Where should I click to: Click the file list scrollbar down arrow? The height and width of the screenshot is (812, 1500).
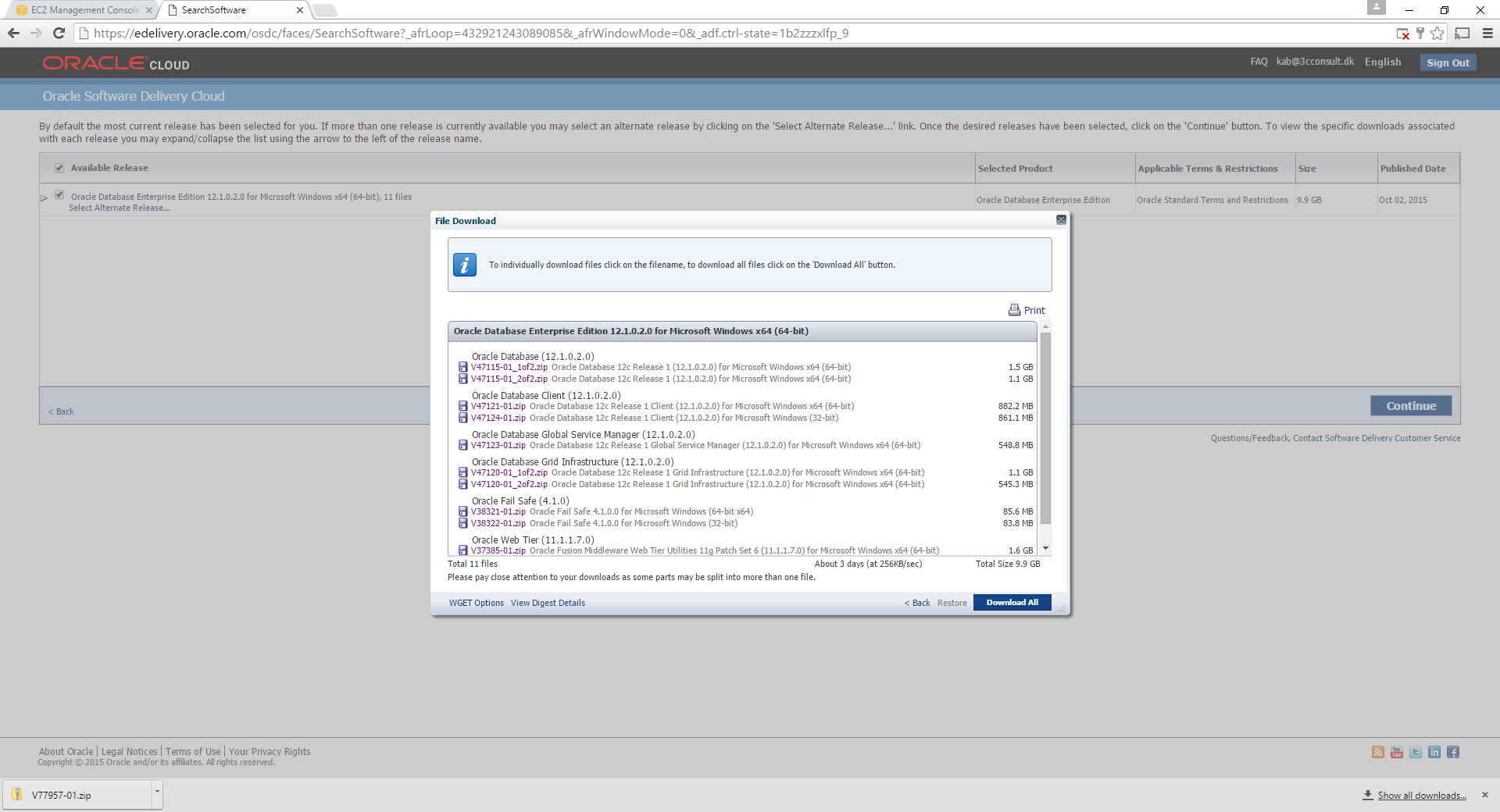pos(1045,548)
